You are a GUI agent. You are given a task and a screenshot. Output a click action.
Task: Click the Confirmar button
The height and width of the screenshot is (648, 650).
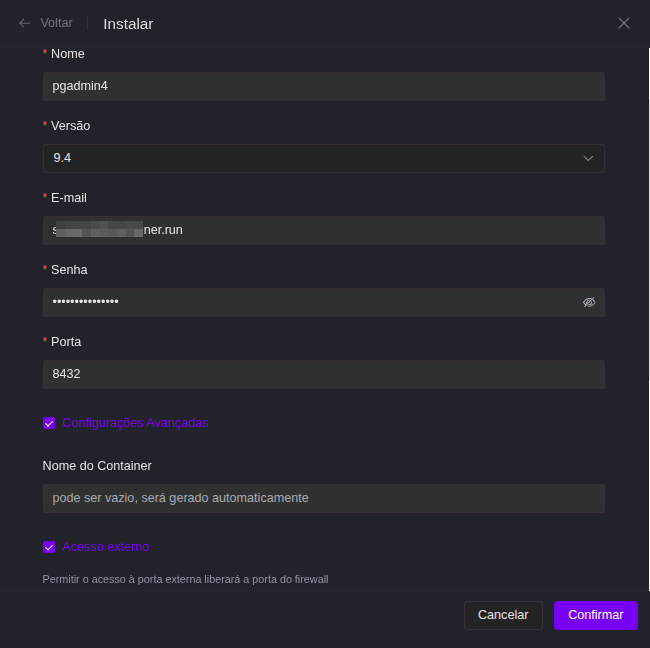click(x=596, y=615)
